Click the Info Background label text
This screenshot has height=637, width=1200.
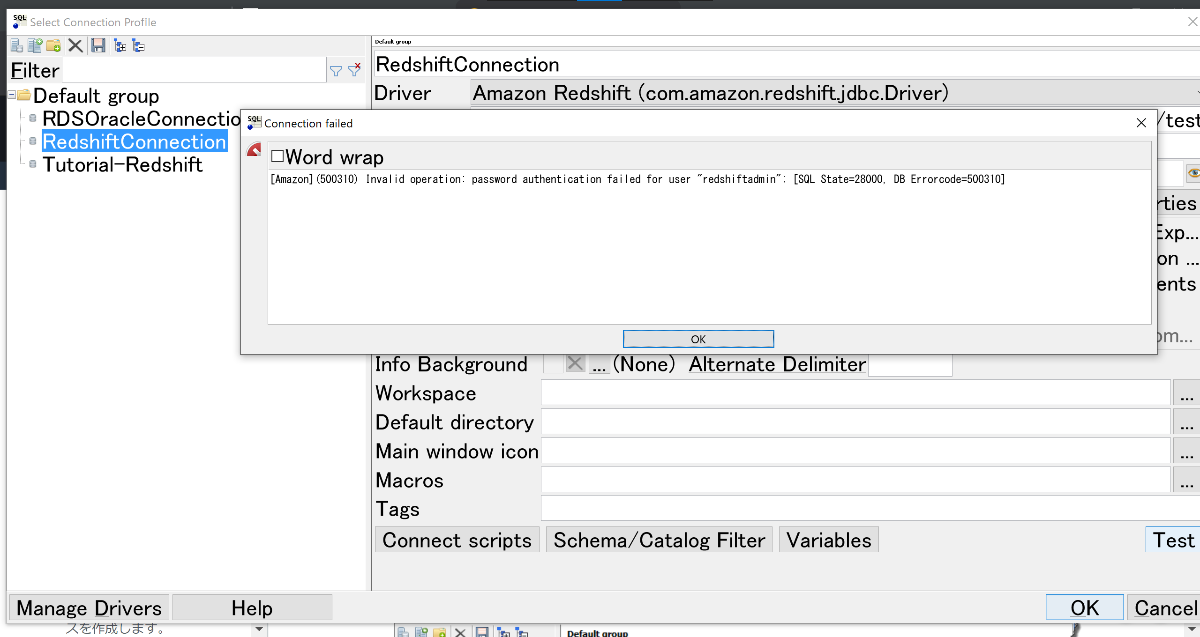tap(451, 365)
